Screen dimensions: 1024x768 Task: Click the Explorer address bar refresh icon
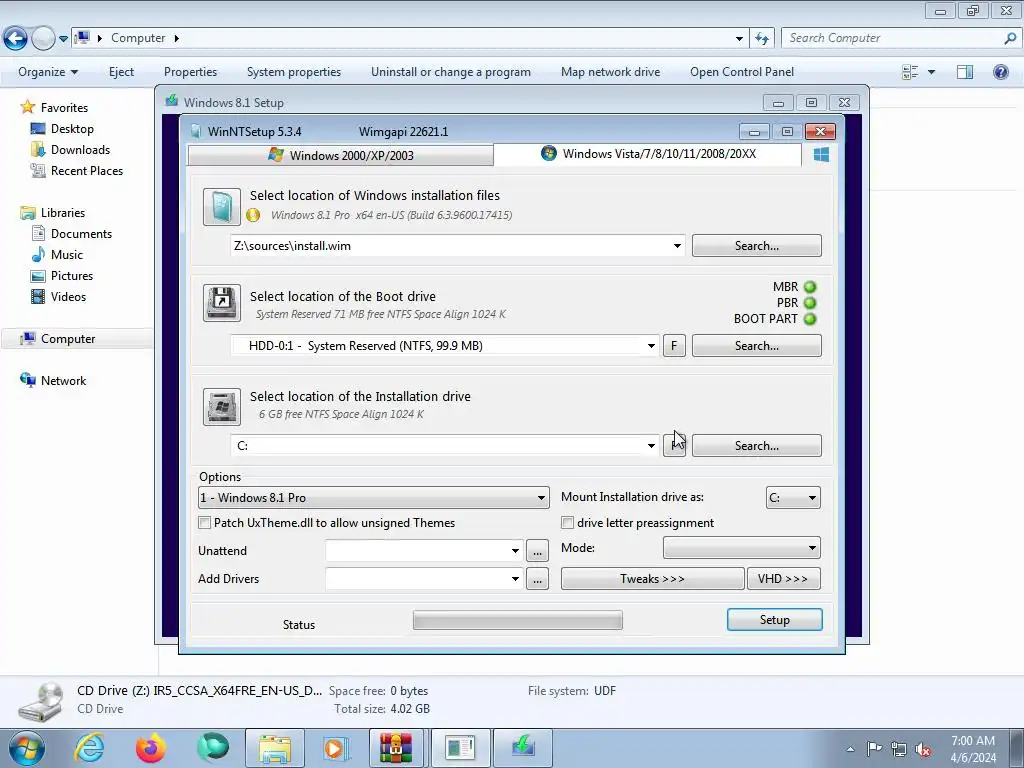point(761,39)
